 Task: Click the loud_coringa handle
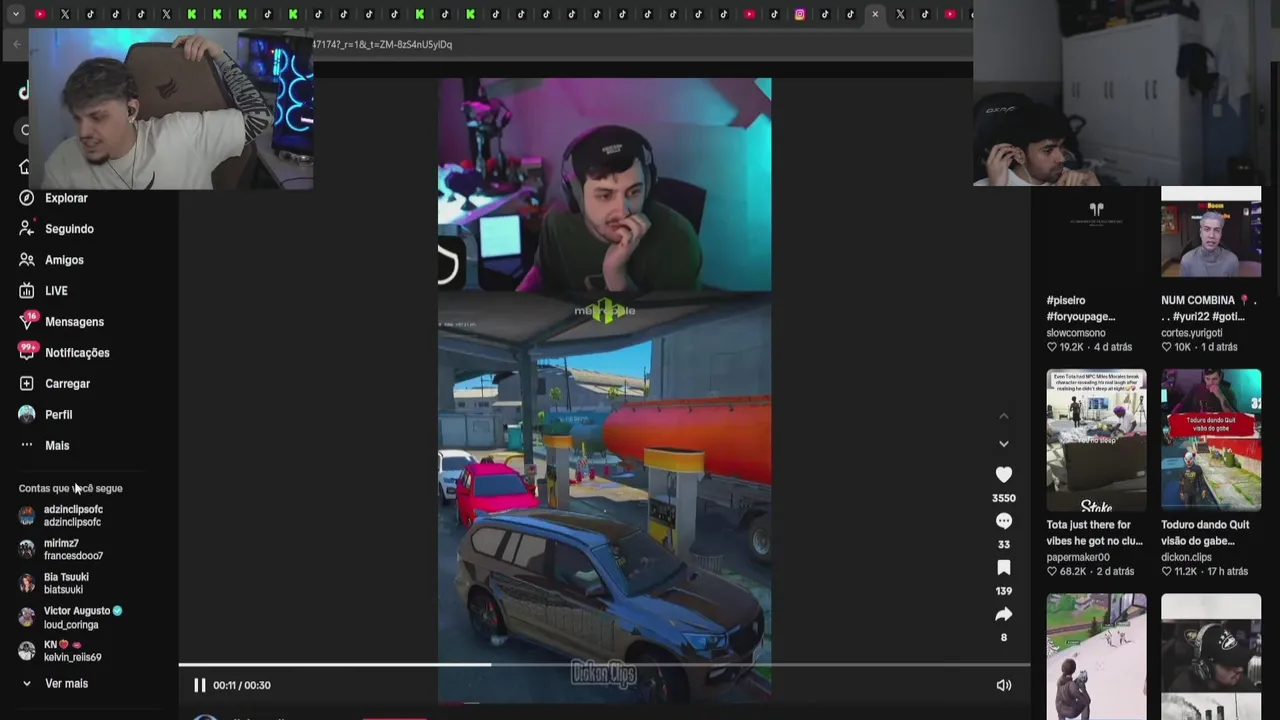coord(71,625)
